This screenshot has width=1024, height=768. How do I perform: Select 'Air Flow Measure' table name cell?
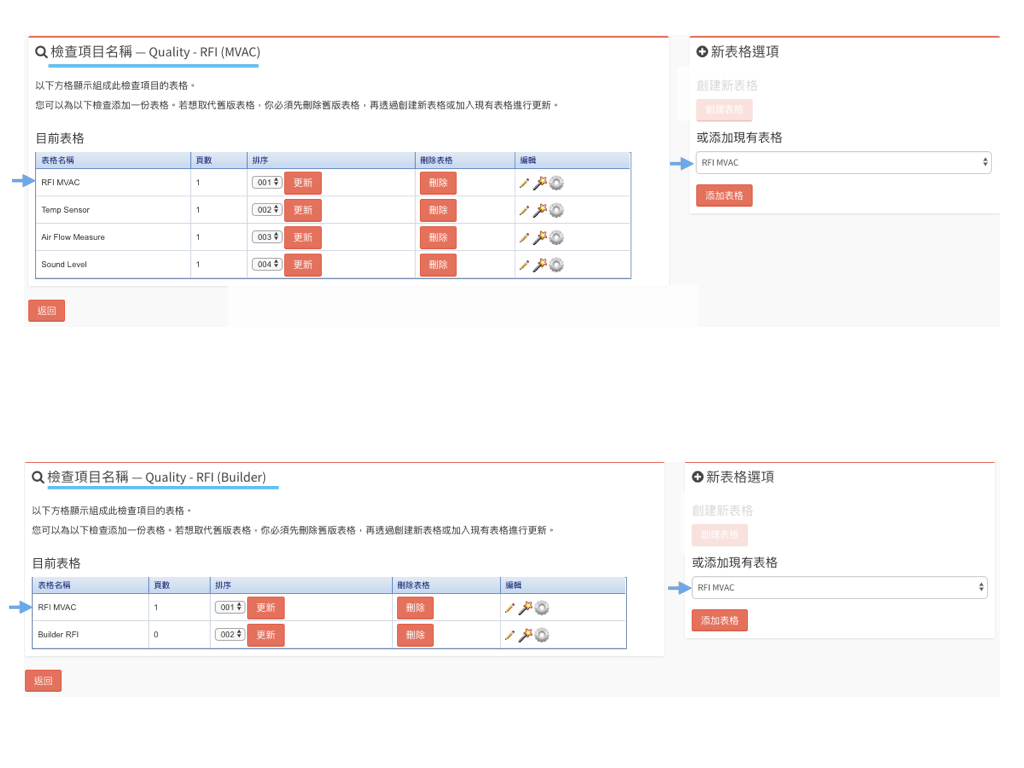click(113, 237)
